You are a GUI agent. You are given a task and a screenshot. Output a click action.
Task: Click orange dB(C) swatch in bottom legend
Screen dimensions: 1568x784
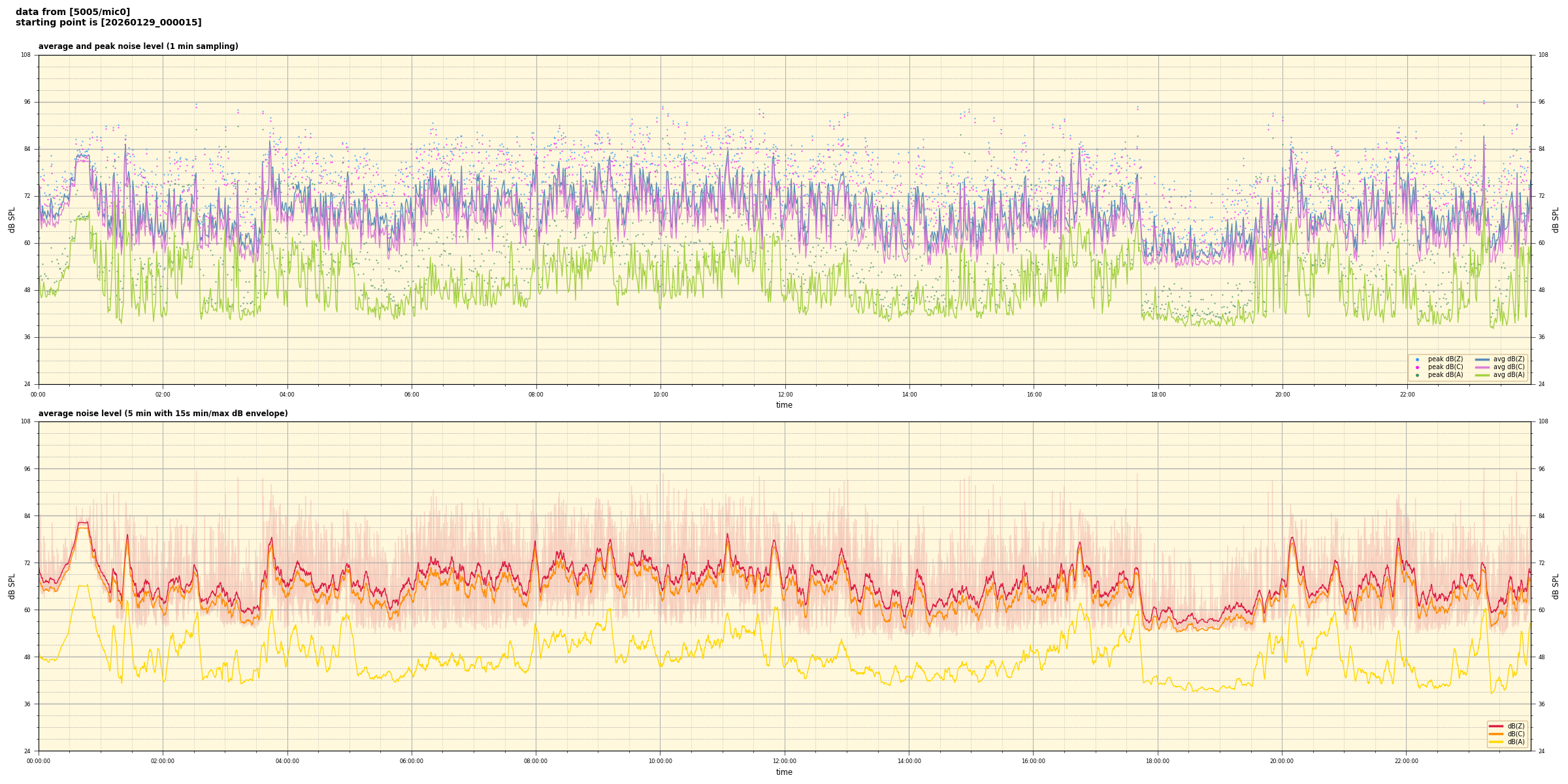[1496, 734]
